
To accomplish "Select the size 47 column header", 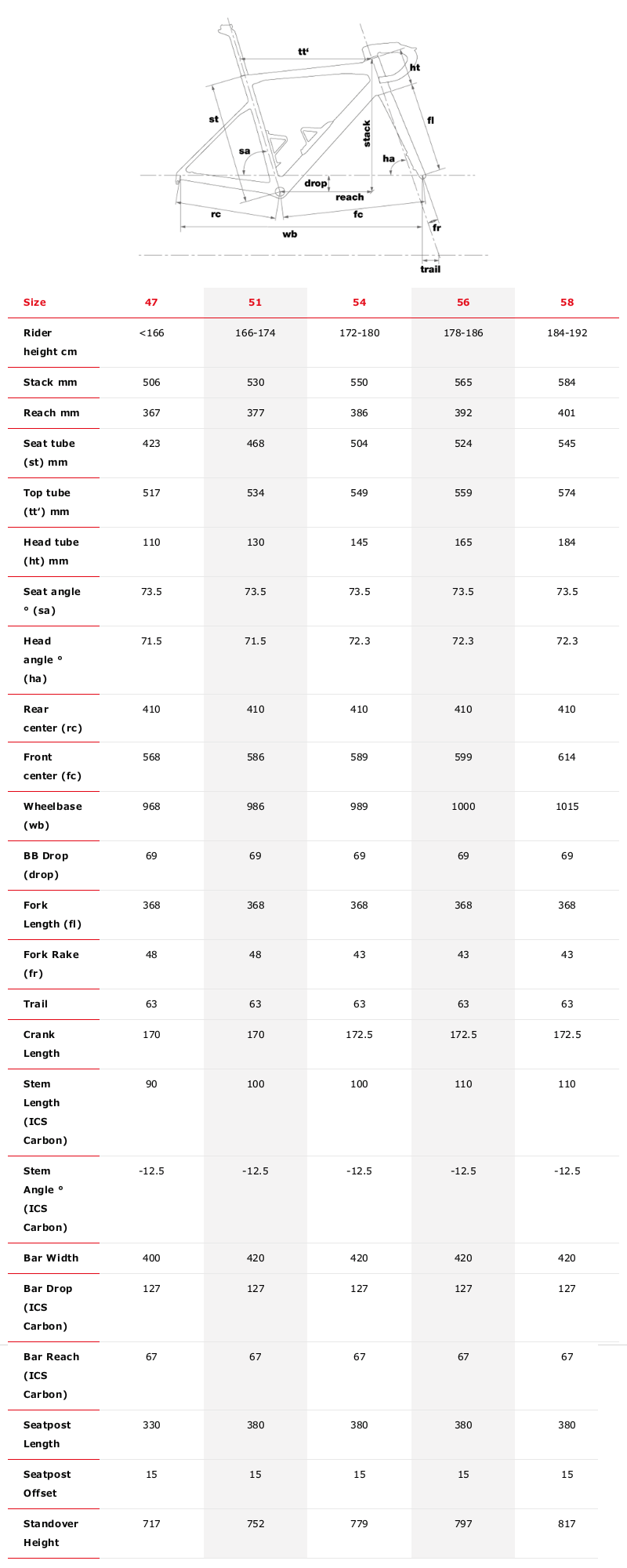I will click(151, 303).
